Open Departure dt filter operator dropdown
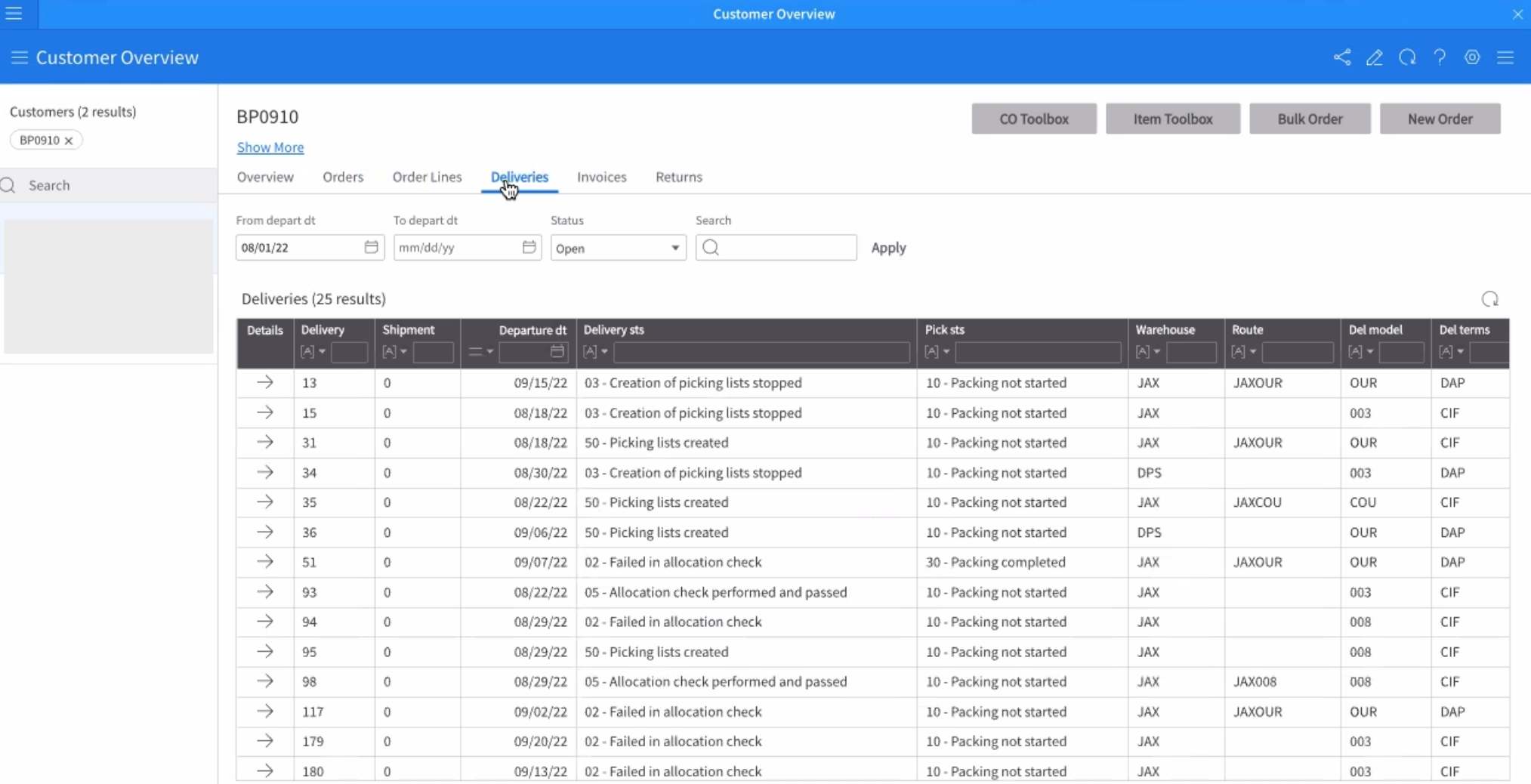 [x=480, y=351]
